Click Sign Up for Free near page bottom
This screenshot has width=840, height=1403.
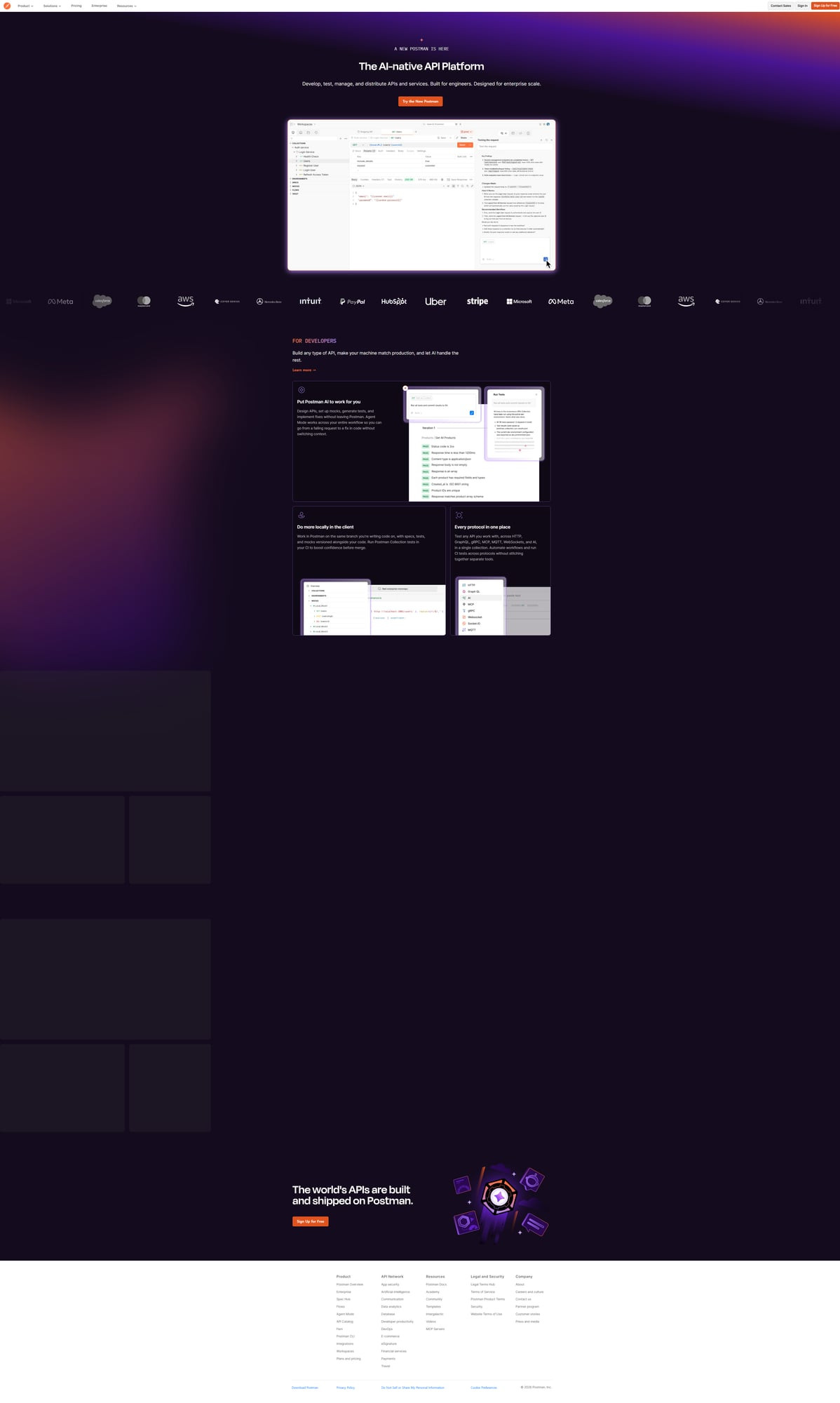[311, 1221]
